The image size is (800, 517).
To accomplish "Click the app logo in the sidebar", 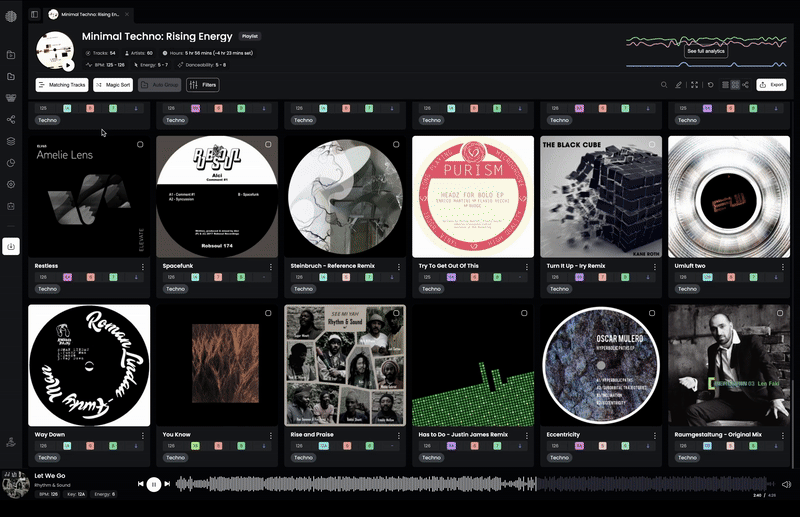I will click(11, 16).
